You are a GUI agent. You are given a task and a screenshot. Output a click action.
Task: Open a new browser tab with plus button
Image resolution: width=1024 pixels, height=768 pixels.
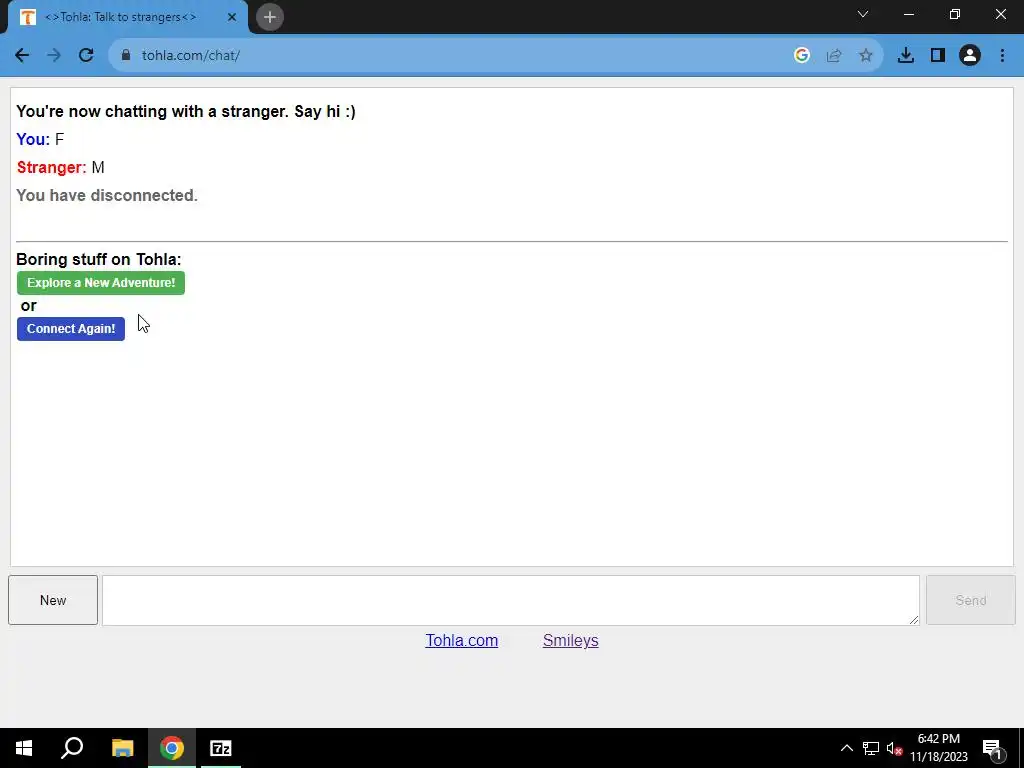(x=270, y=17)
